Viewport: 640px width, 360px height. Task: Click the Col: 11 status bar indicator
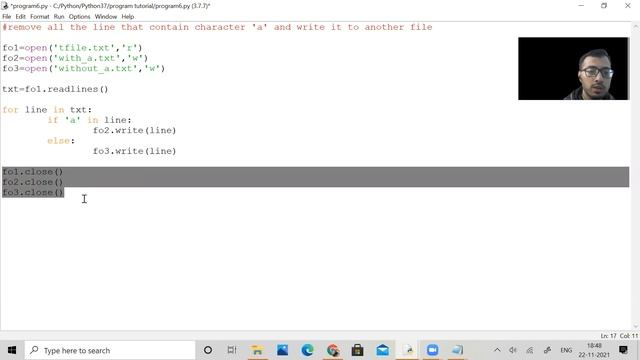point(629,336)
